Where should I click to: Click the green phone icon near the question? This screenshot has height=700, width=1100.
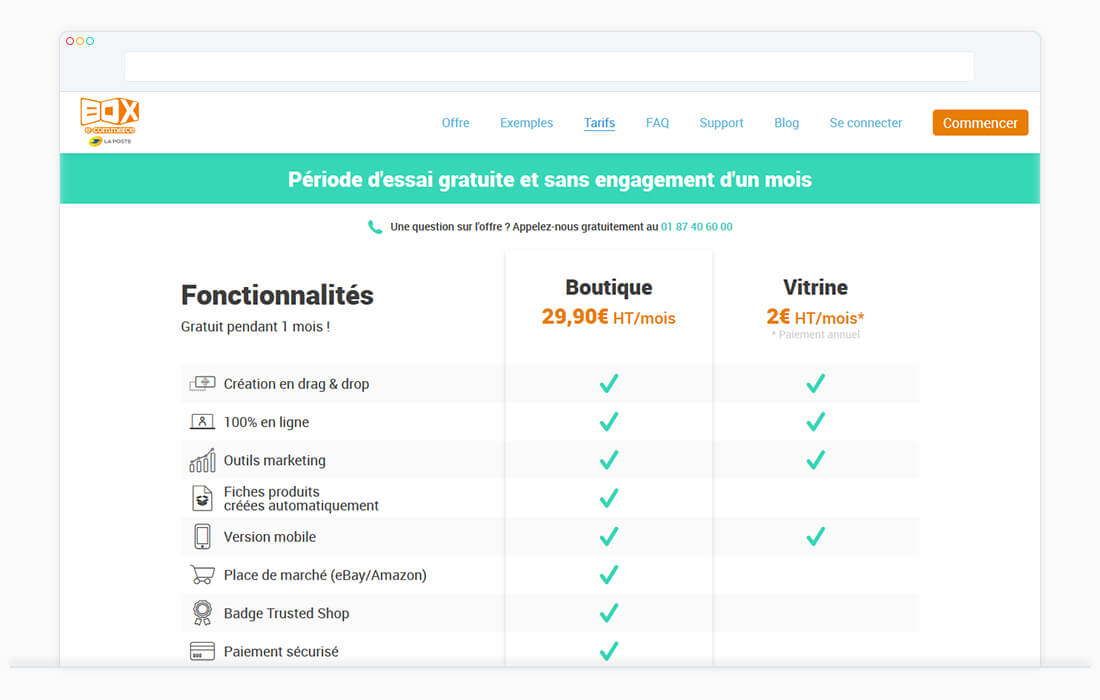coord(375,227)
